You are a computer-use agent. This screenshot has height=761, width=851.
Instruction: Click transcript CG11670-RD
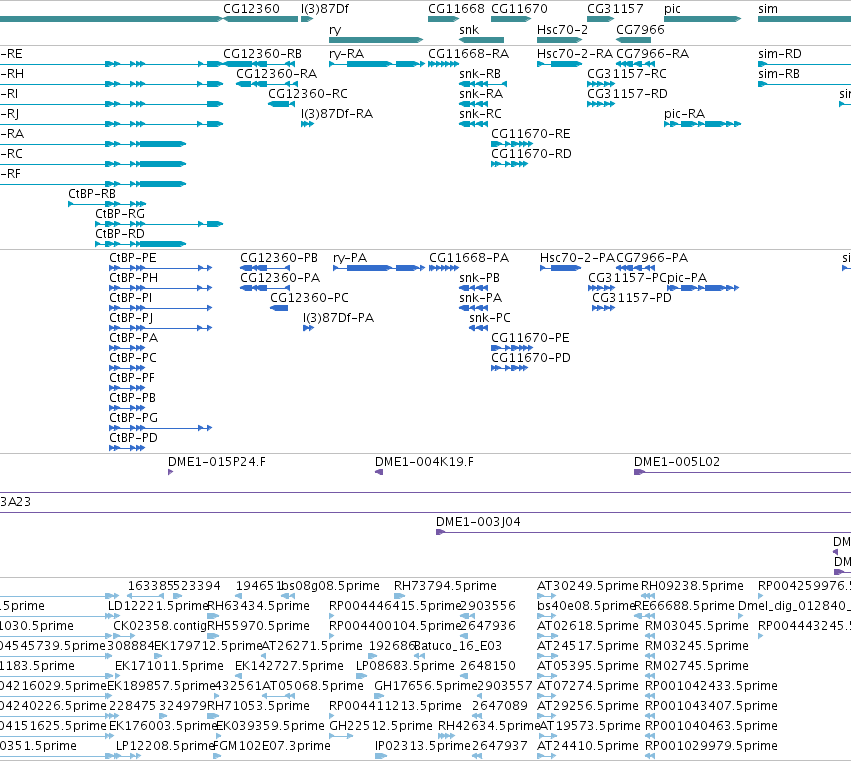[x=531, y=154]
